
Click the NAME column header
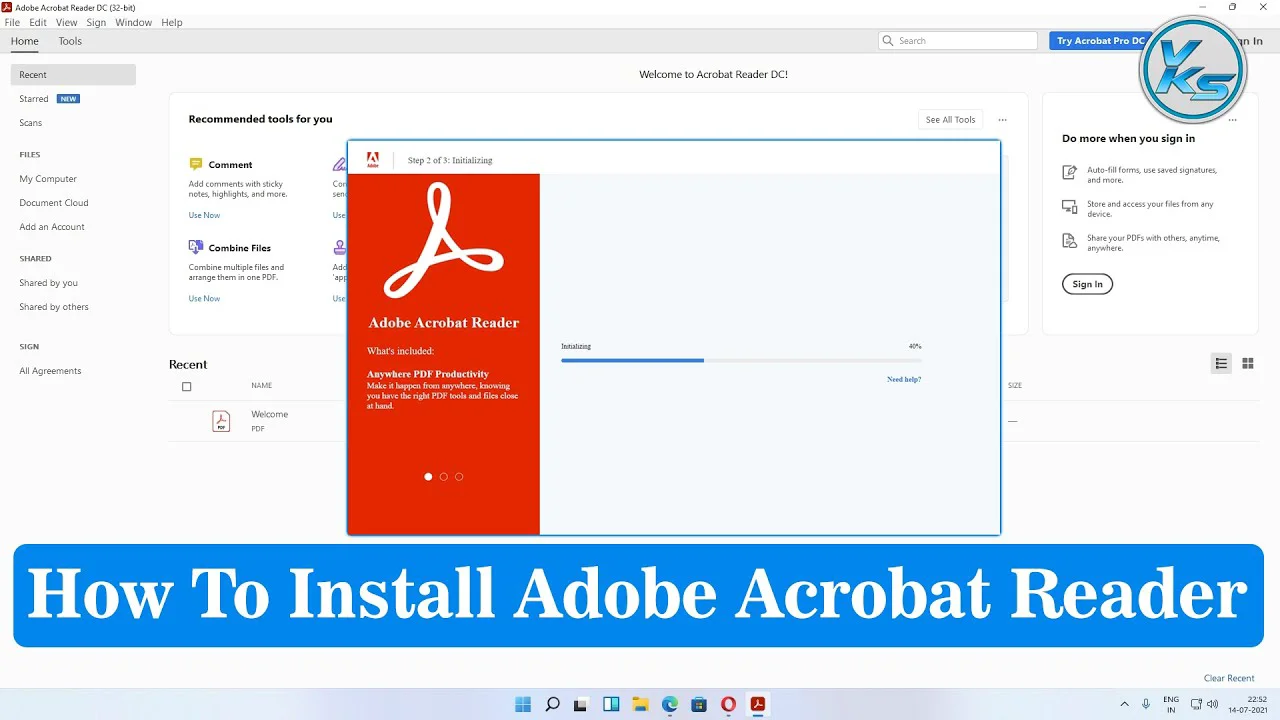[262, 385]
